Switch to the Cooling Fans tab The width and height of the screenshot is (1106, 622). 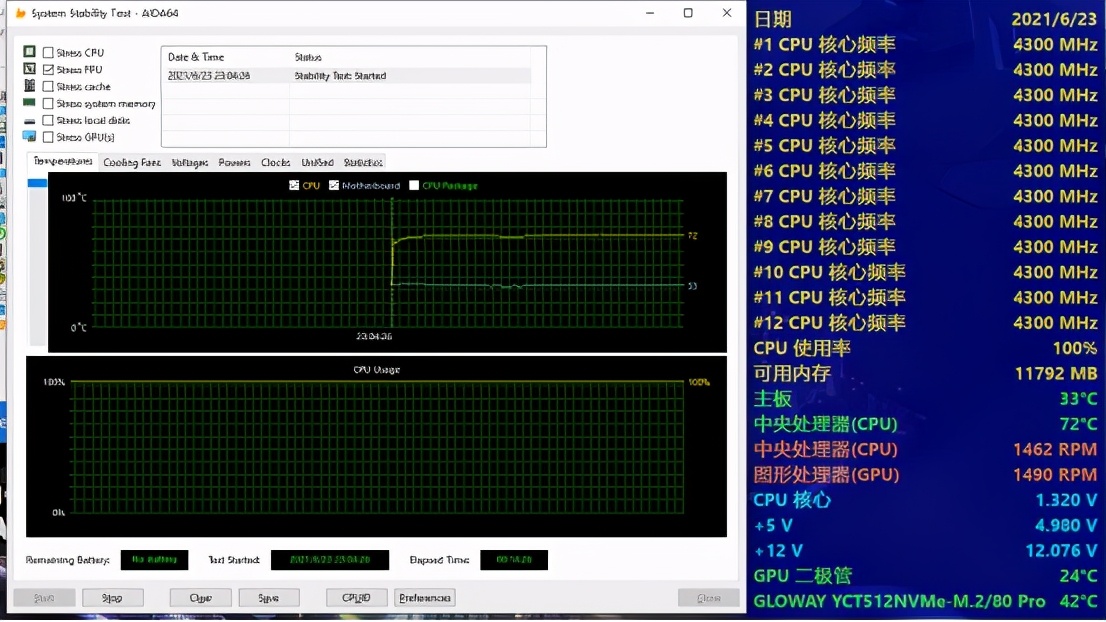132,162
